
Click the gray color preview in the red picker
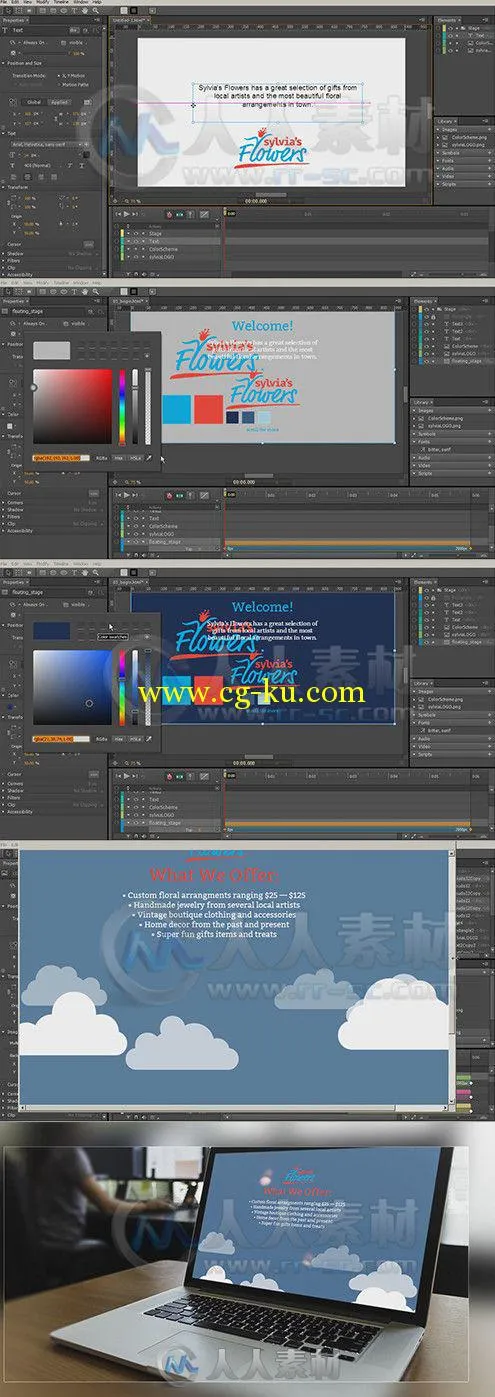(52, 350)
